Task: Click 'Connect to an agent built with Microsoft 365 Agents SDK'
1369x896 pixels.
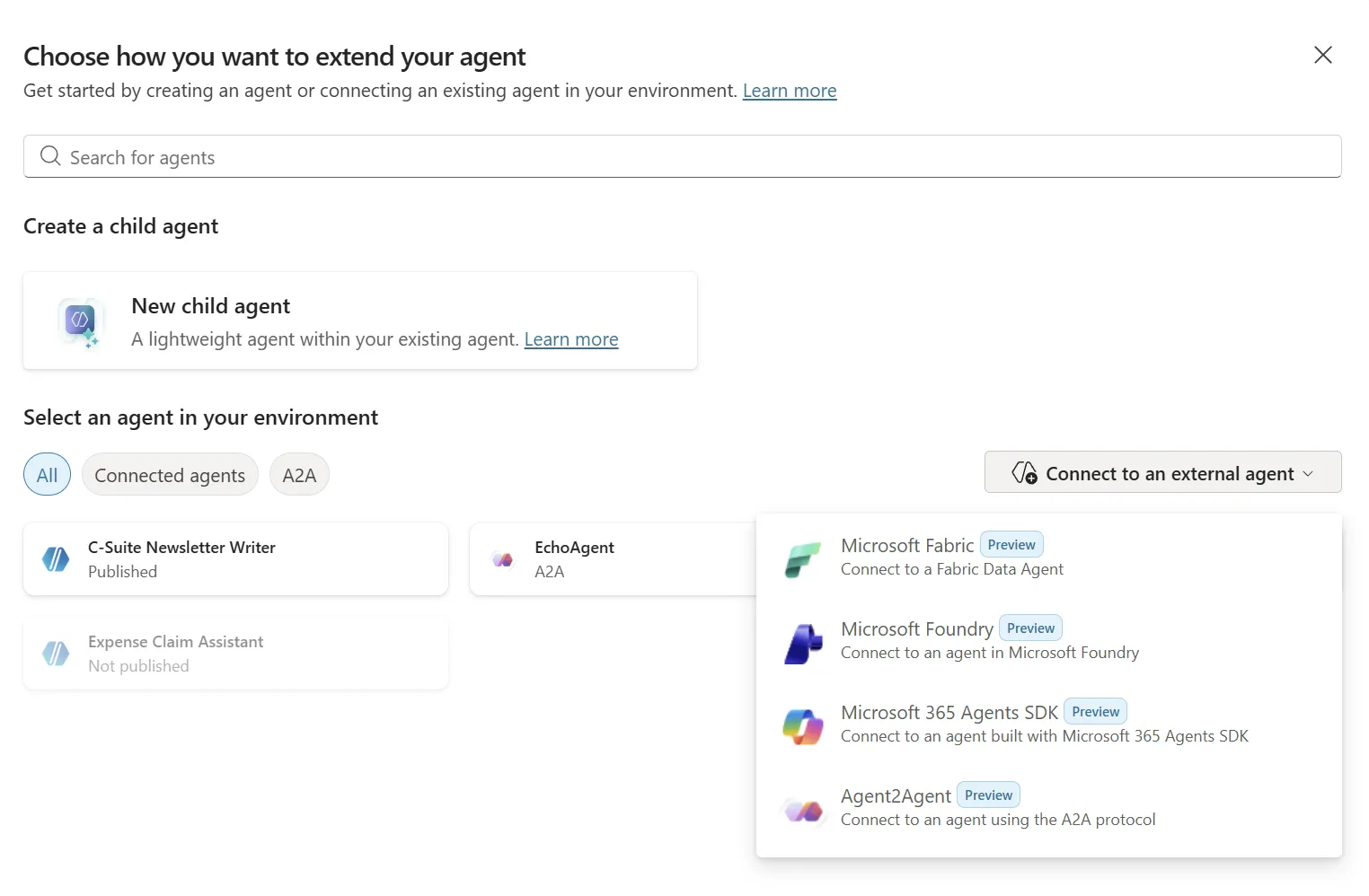Action: pyautogui.click(x=1045, y=736)
